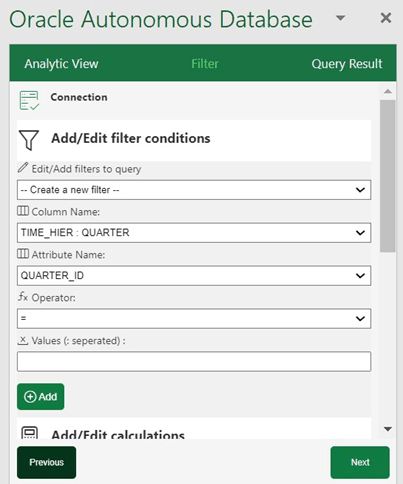403x484 pixels.
Task: Click the column icon next to Attribute Name
Action: click(x=23, y=254)
